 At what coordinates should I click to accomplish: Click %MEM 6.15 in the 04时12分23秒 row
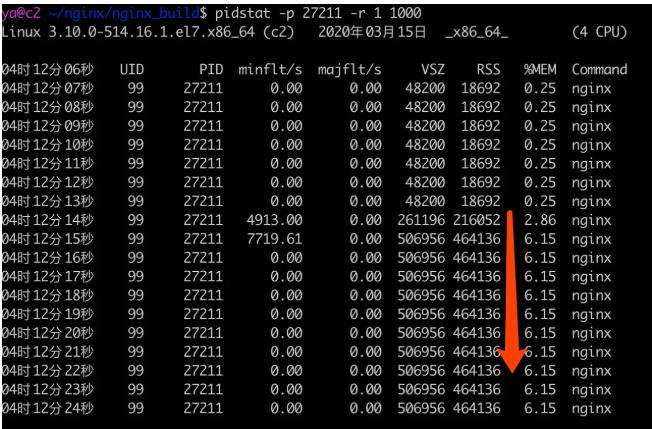540,390
